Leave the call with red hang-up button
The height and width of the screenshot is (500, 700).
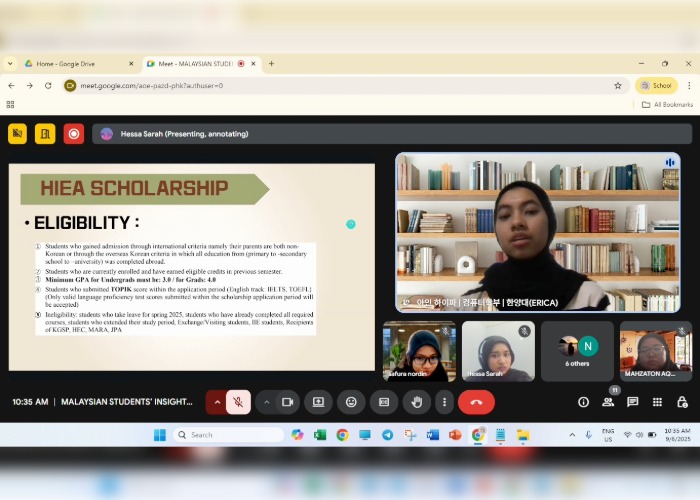[476, 402]
